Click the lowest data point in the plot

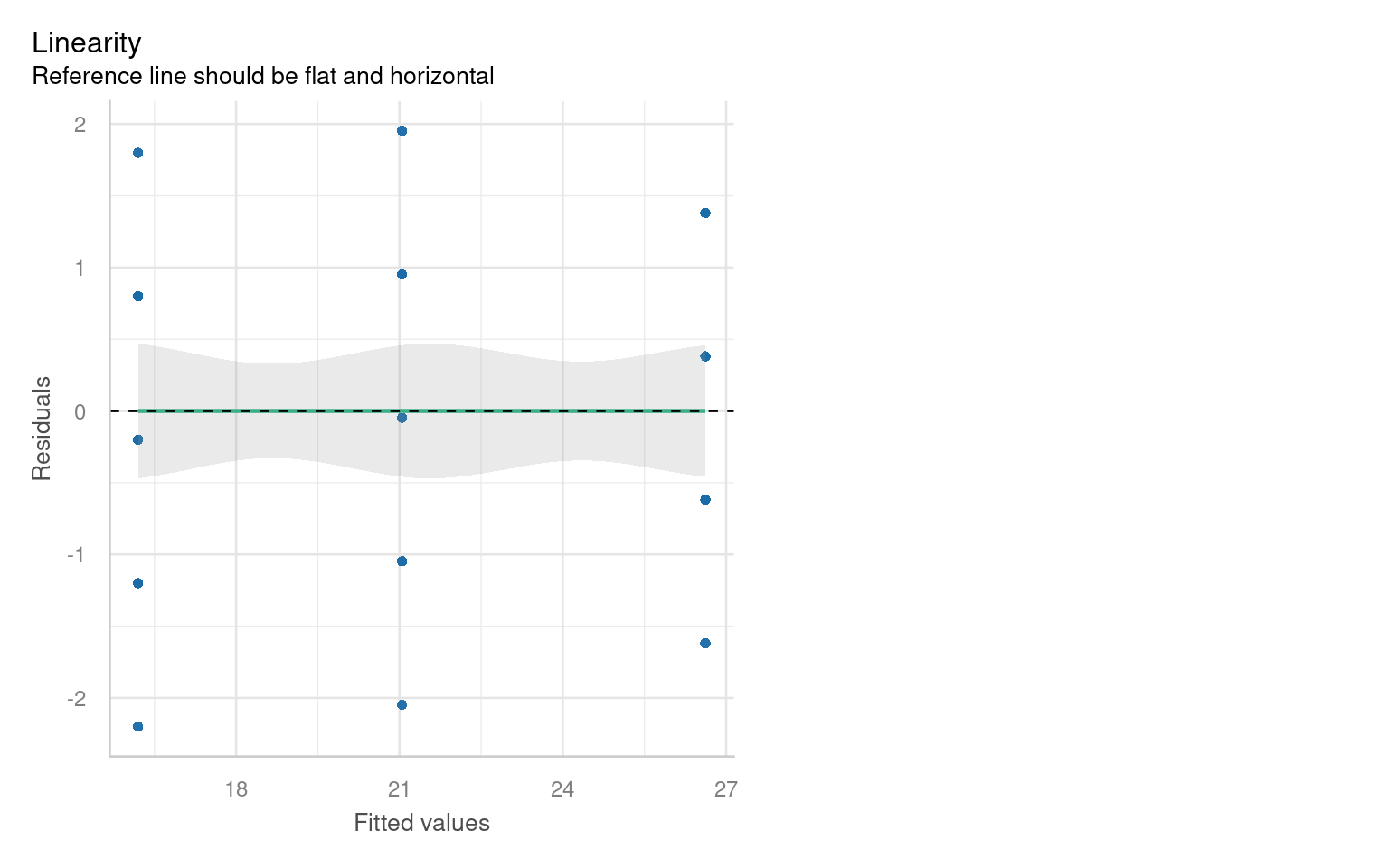[137, 726]
